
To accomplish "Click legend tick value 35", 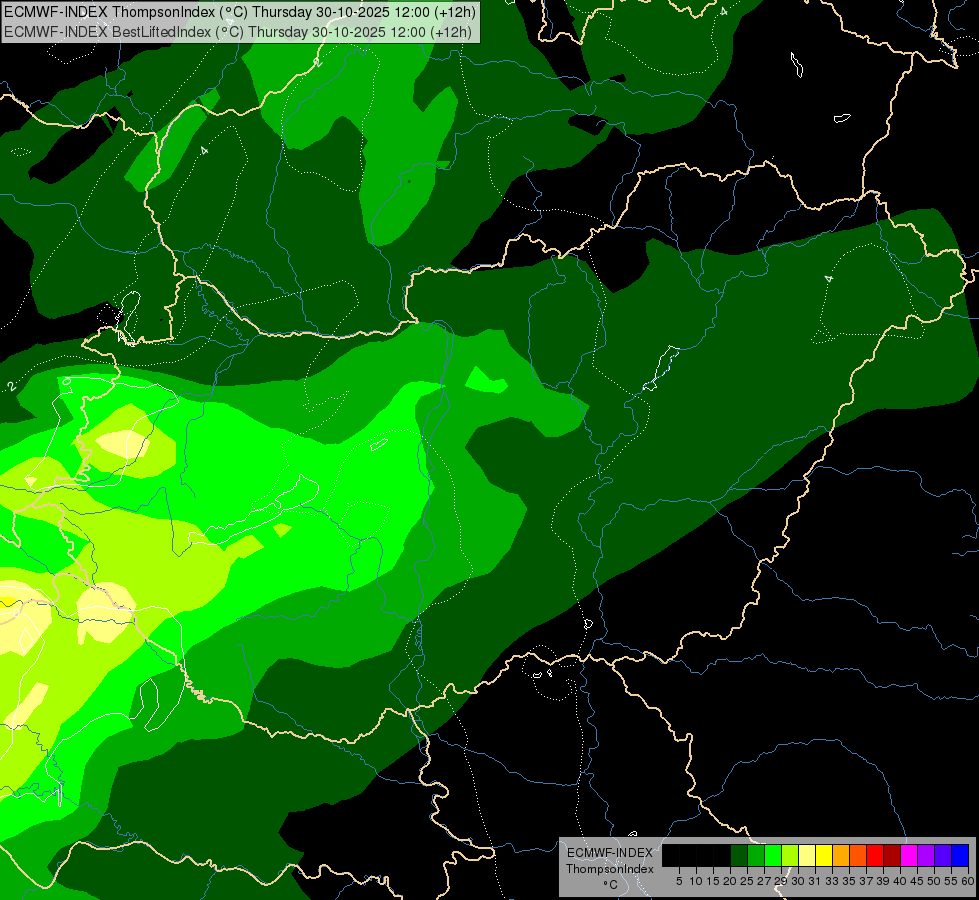I will [x=849, y=881].
